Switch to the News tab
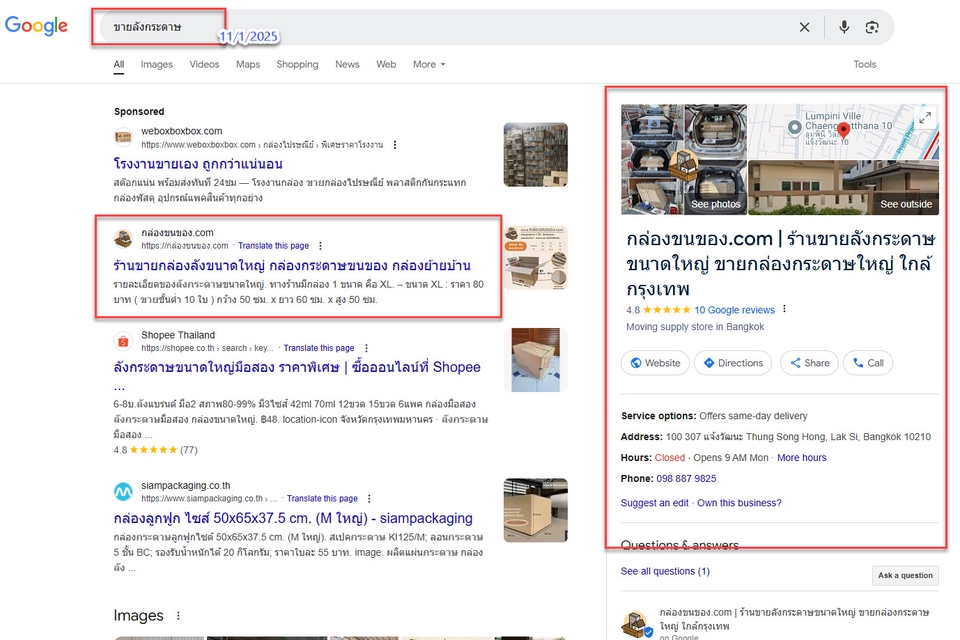Viewport: 960px width, 640px height. click(347, 64)
